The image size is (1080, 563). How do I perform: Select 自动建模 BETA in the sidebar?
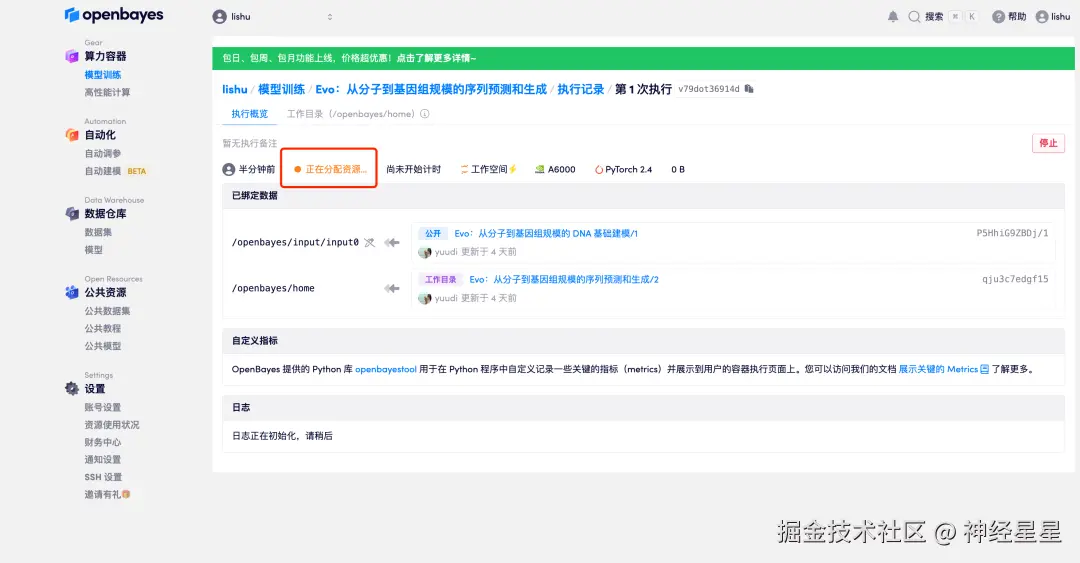tap(115, 171)
